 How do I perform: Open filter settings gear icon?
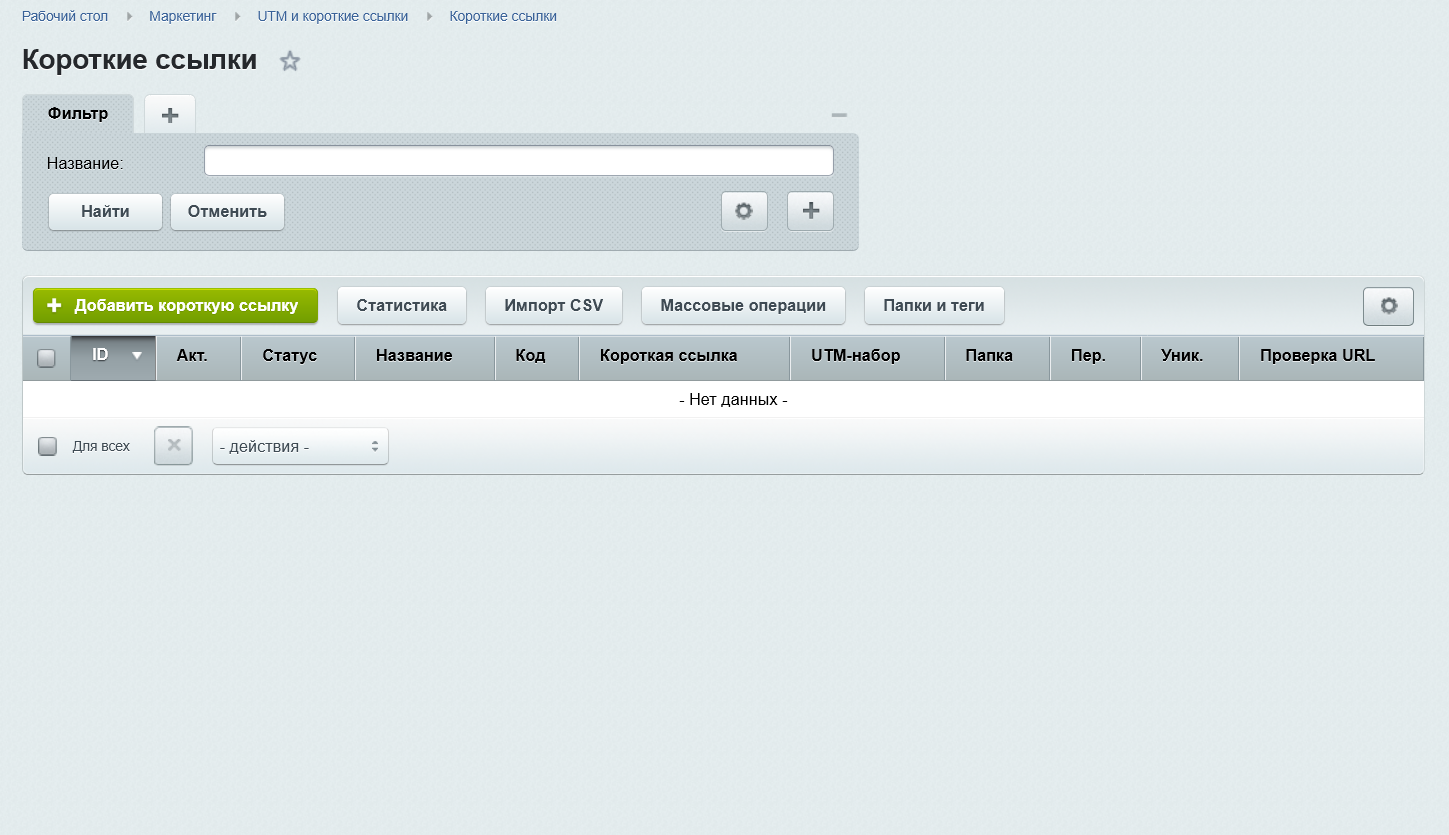coord(744,211)
